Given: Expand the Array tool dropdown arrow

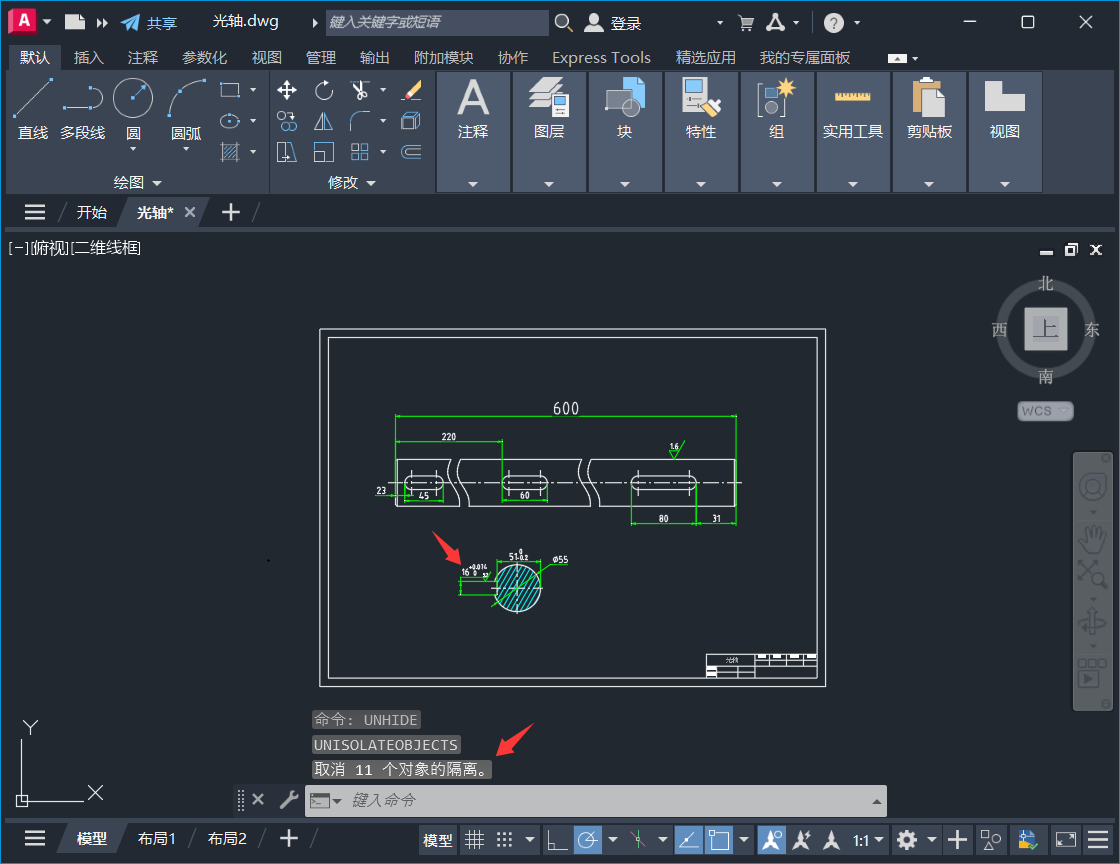Looking at the screenshot, I should tap(385, 151).
